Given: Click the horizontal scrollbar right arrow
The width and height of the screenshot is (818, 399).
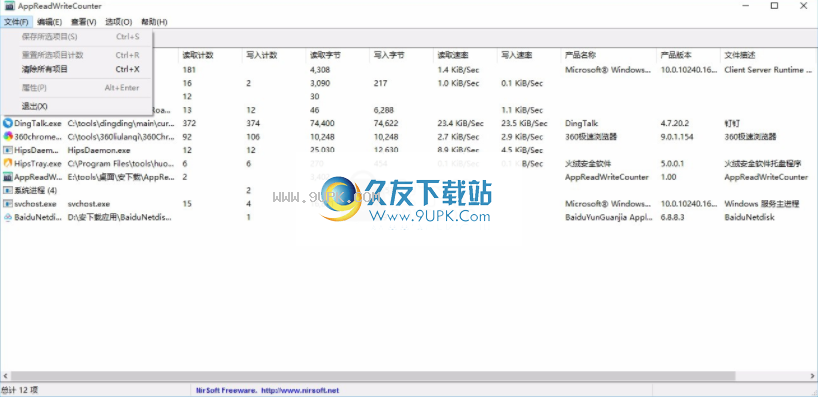Looking at the screenshot, I should [x=812, y=376].
